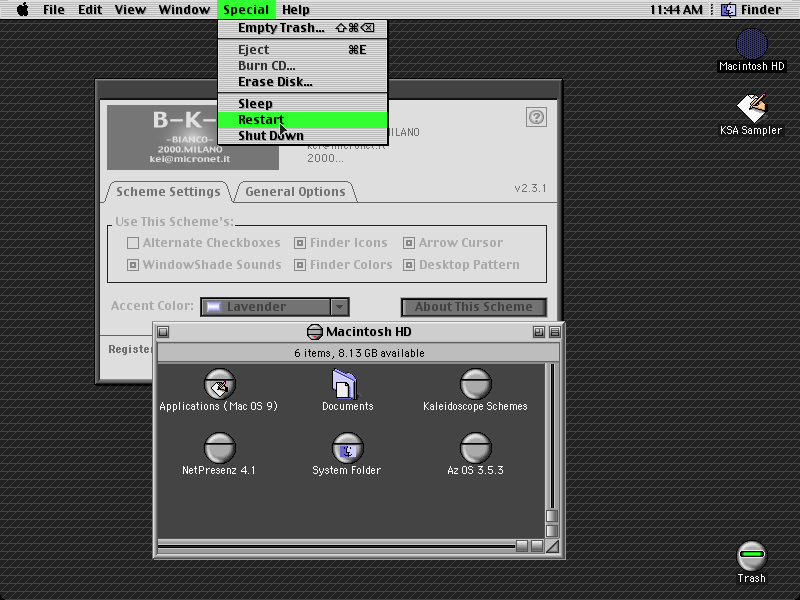The width and height of the screenshot is (800, 600).
Task: Choose Burn CD from Special menu
Action: [303, 66]
